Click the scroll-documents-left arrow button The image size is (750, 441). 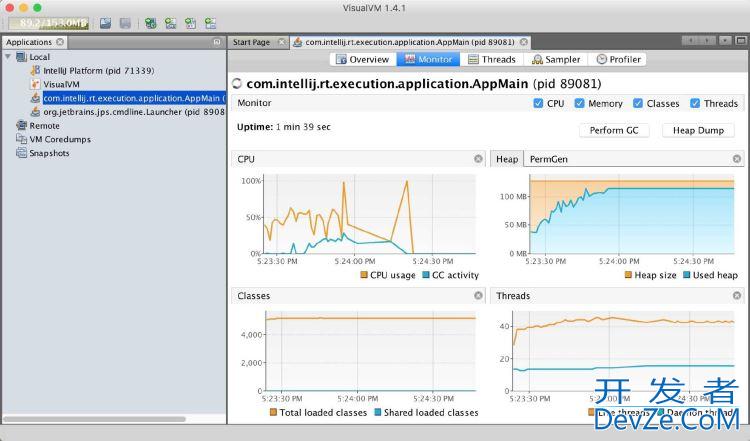691,41
